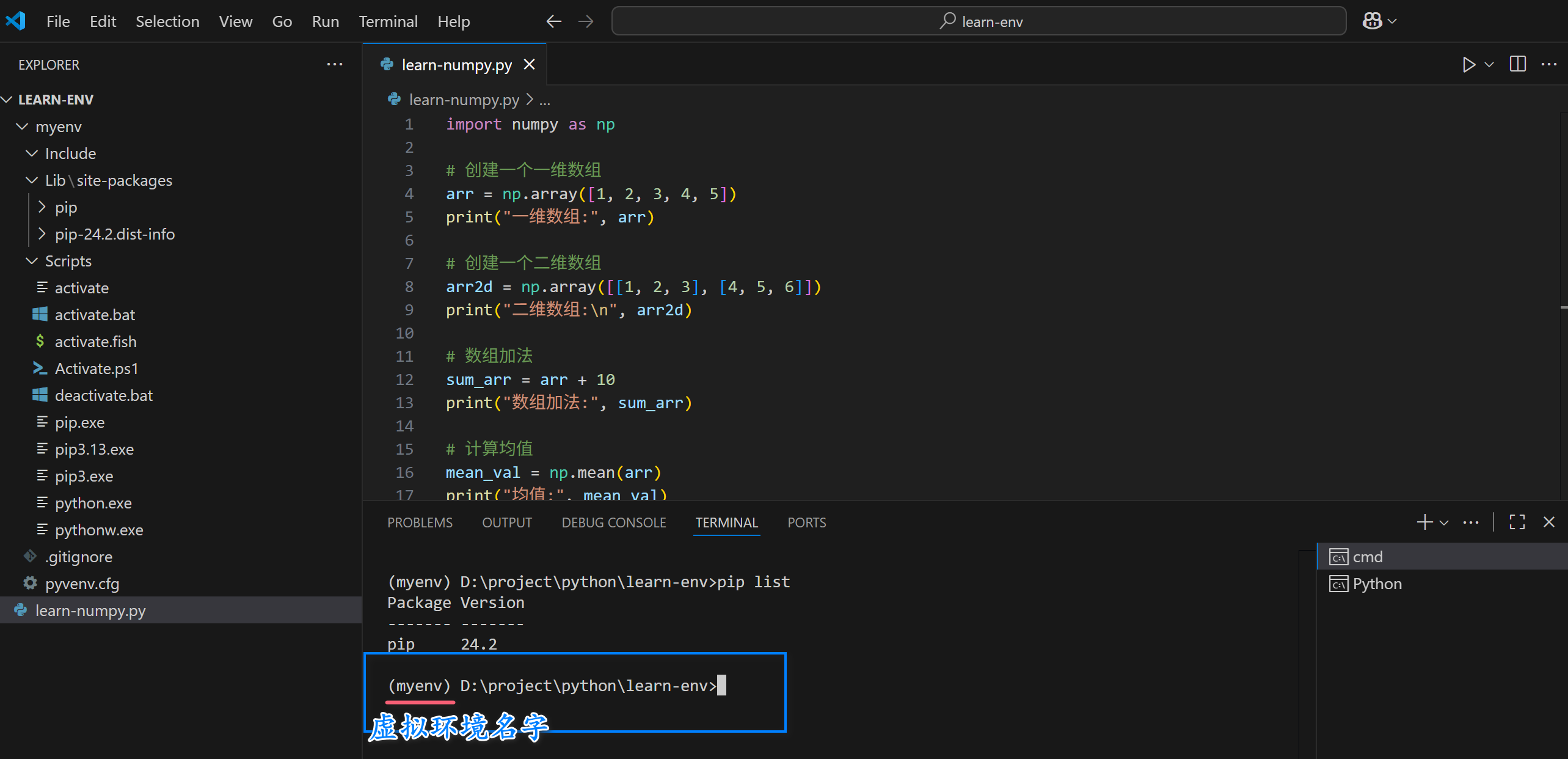
Task: Run the Python file with play icon
Action: coord(1468,64)
